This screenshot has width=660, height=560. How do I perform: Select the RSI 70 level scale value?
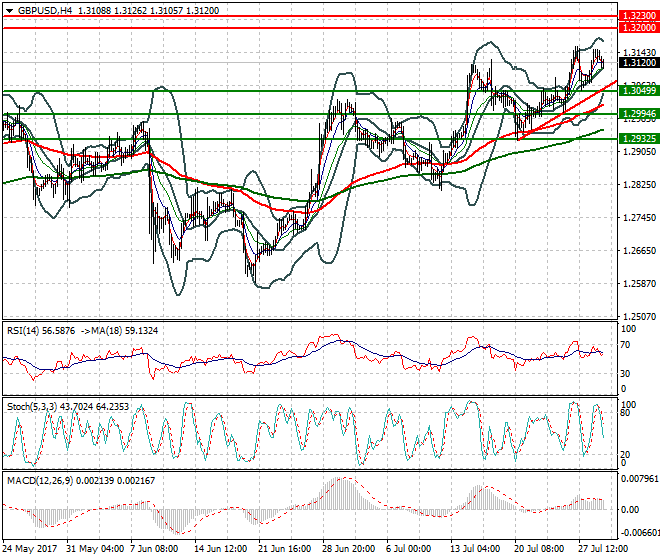click(x=625, y=345)
